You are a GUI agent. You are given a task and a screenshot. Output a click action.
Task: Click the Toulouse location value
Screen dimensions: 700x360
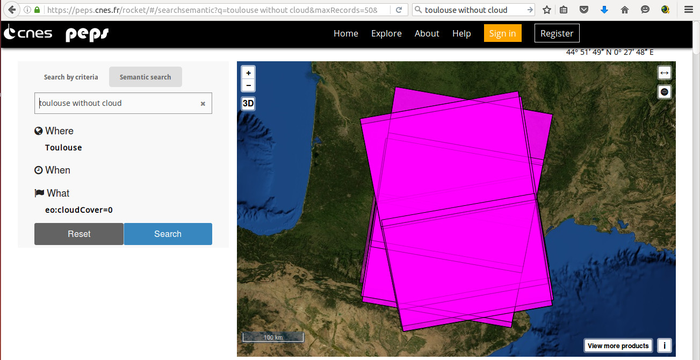[x=63, y=148]
